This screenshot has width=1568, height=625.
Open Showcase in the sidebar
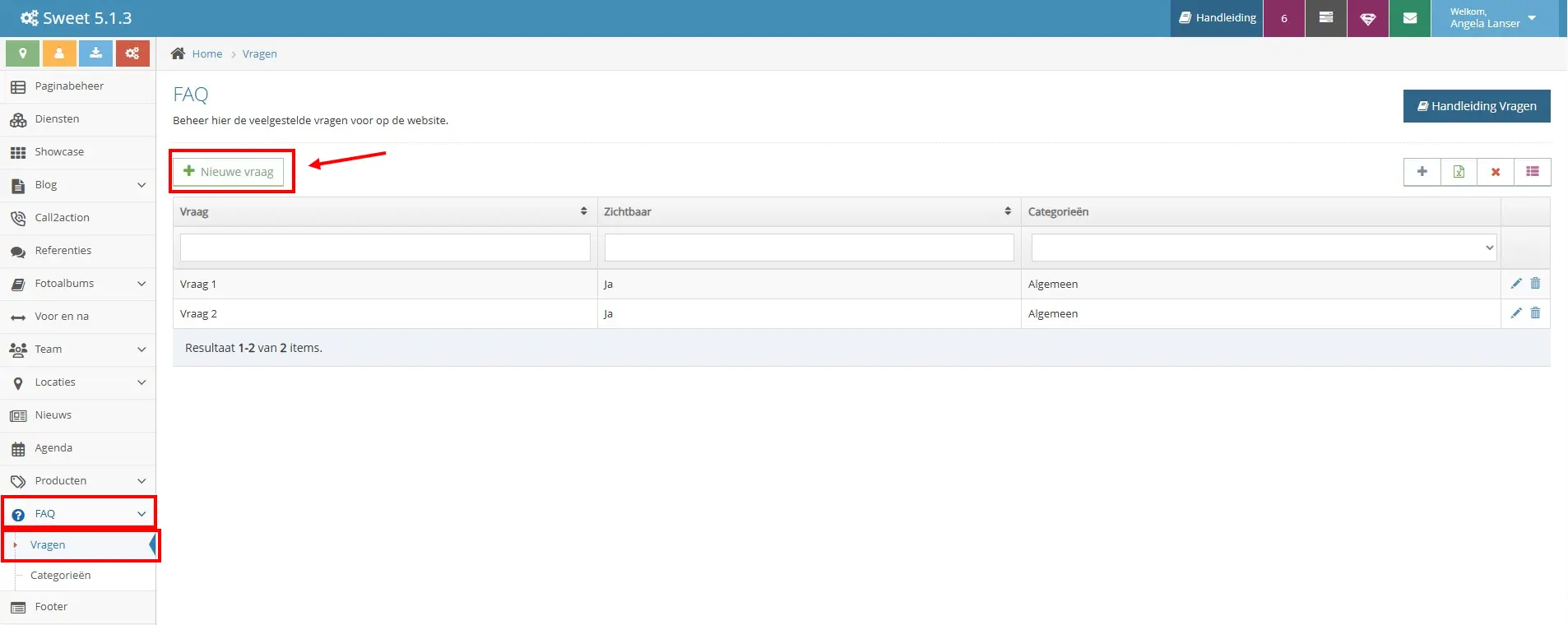coord(78,152)
